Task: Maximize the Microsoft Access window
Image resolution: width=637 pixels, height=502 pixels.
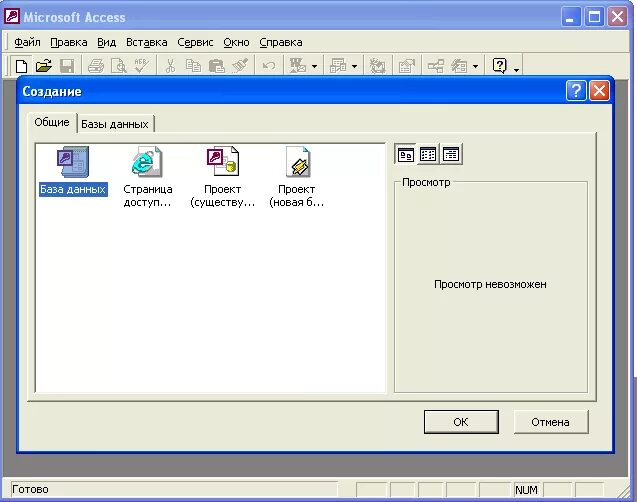Action: click(x=594, y=17)
